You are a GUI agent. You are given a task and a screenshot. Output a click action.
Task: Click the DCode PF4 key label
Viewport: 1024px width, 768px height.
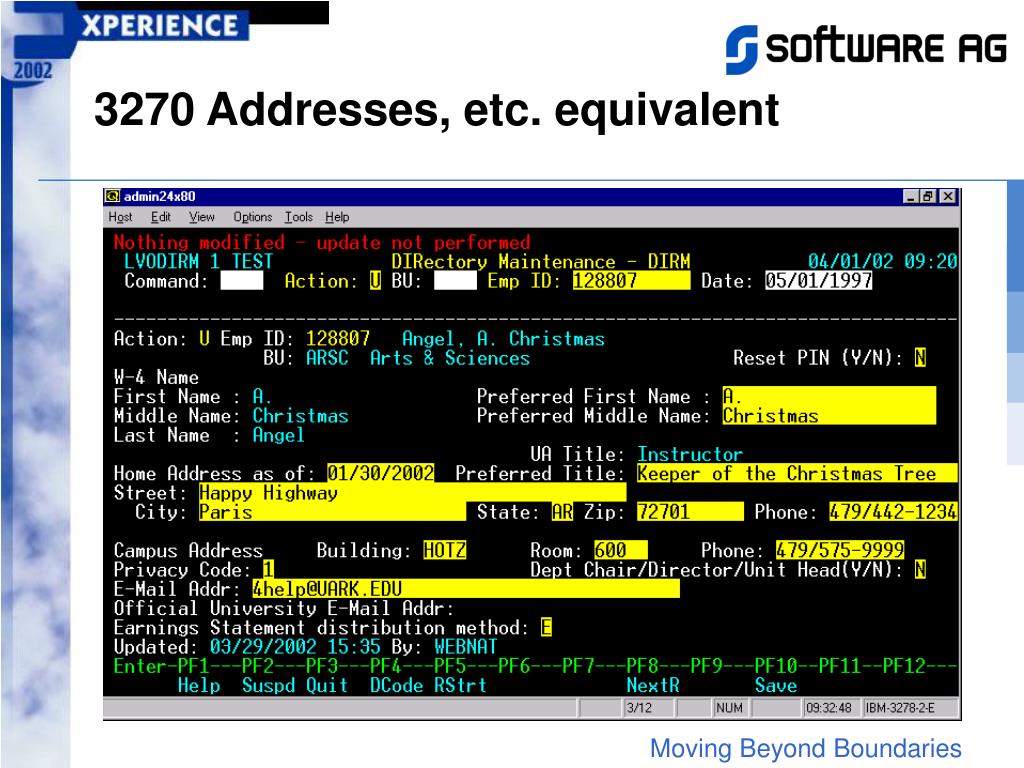(x=396, y=685)
